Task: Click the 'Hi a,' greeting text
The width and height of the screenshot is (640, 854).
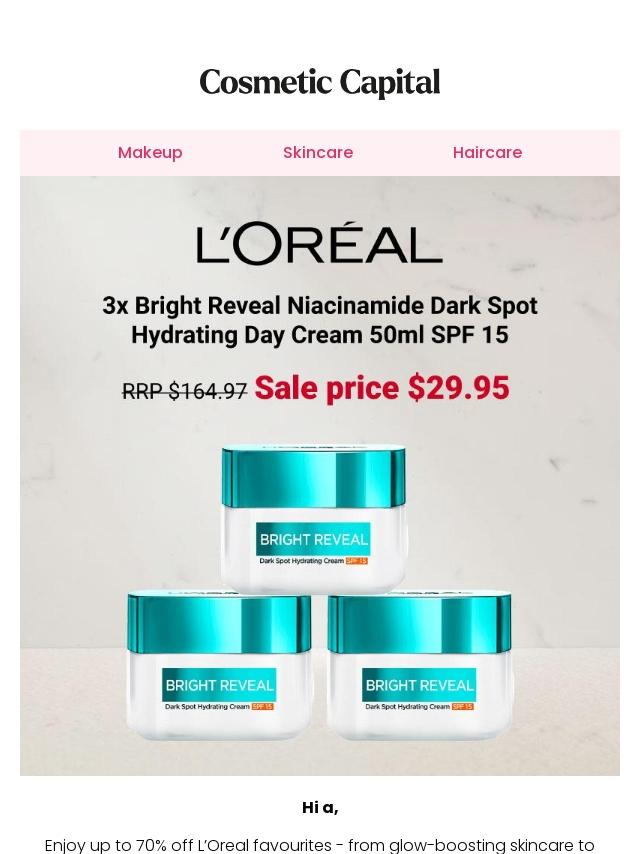Action: (x=320, y=808)
